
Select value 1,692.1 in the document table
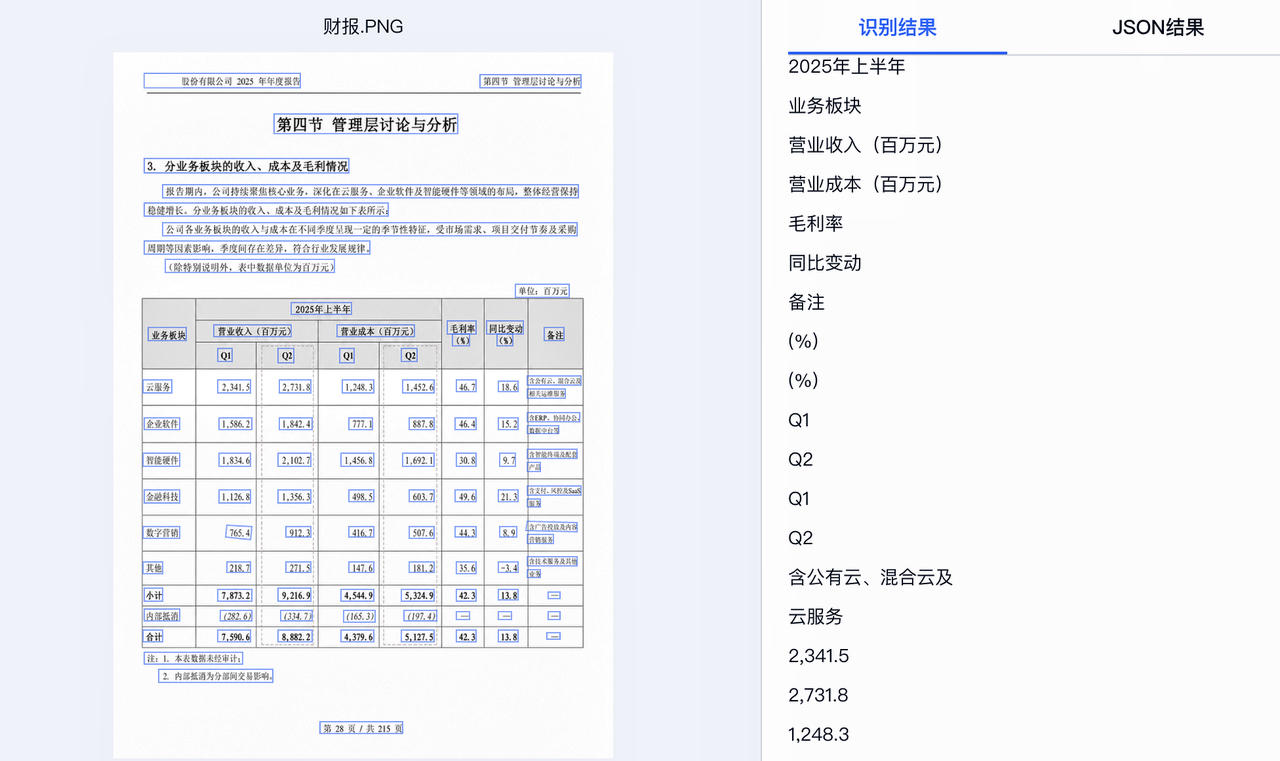[x=419, y=460]
